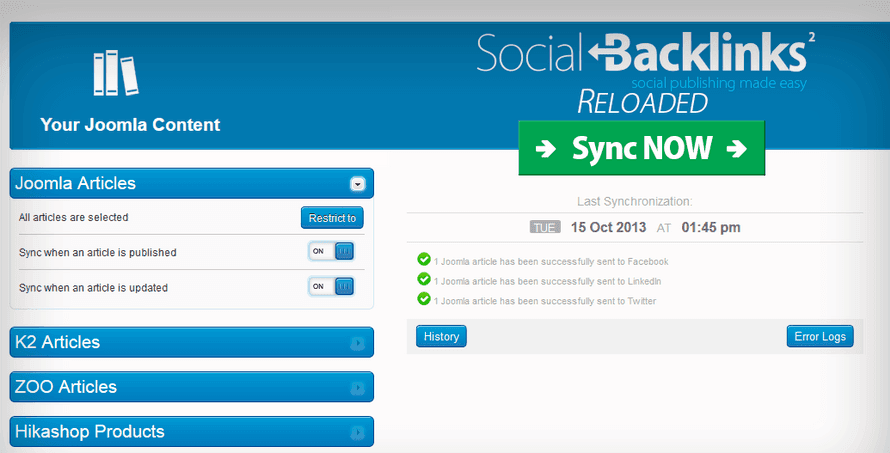Screen dimensions: 890x453
Task: Click the green checkmark beside the Facebook message
Action: point(424,260)
